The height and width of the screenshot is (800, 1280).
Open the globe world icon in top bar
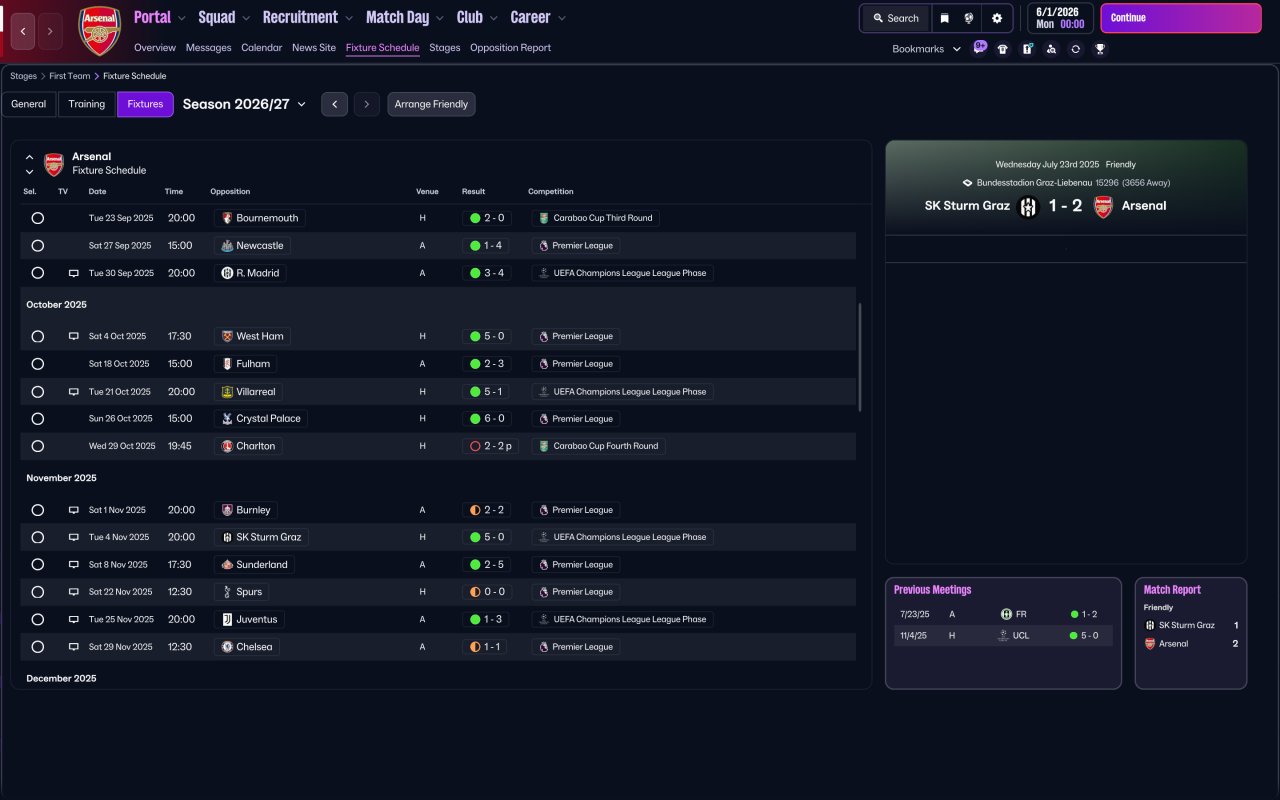coord(970,18)
